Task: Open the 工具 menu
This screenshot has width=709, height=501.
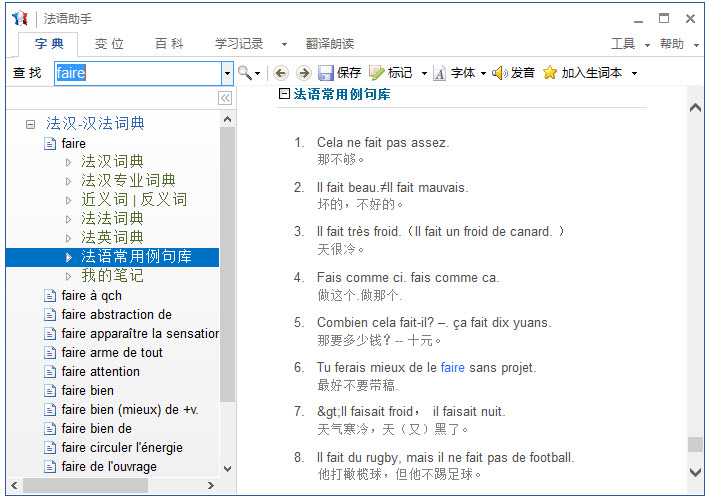Action: tap(623, 44)
